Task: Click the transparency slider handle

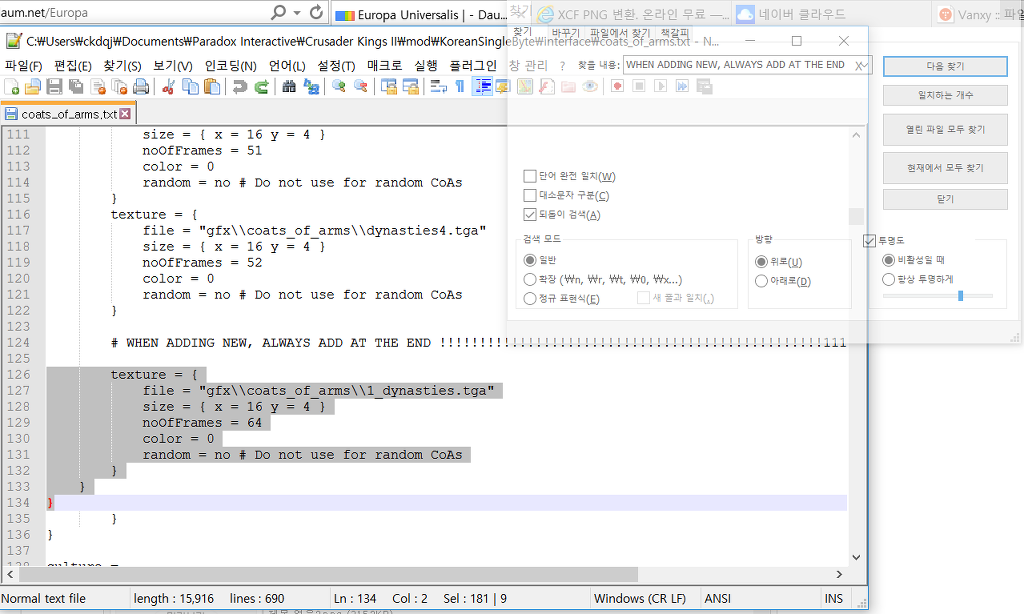Action: pos(961,296)
